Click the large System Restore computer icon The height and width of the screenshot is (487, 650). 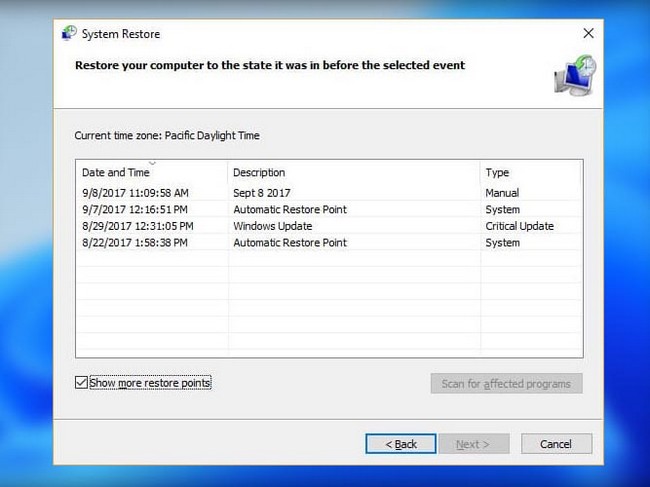pos(575,76)
